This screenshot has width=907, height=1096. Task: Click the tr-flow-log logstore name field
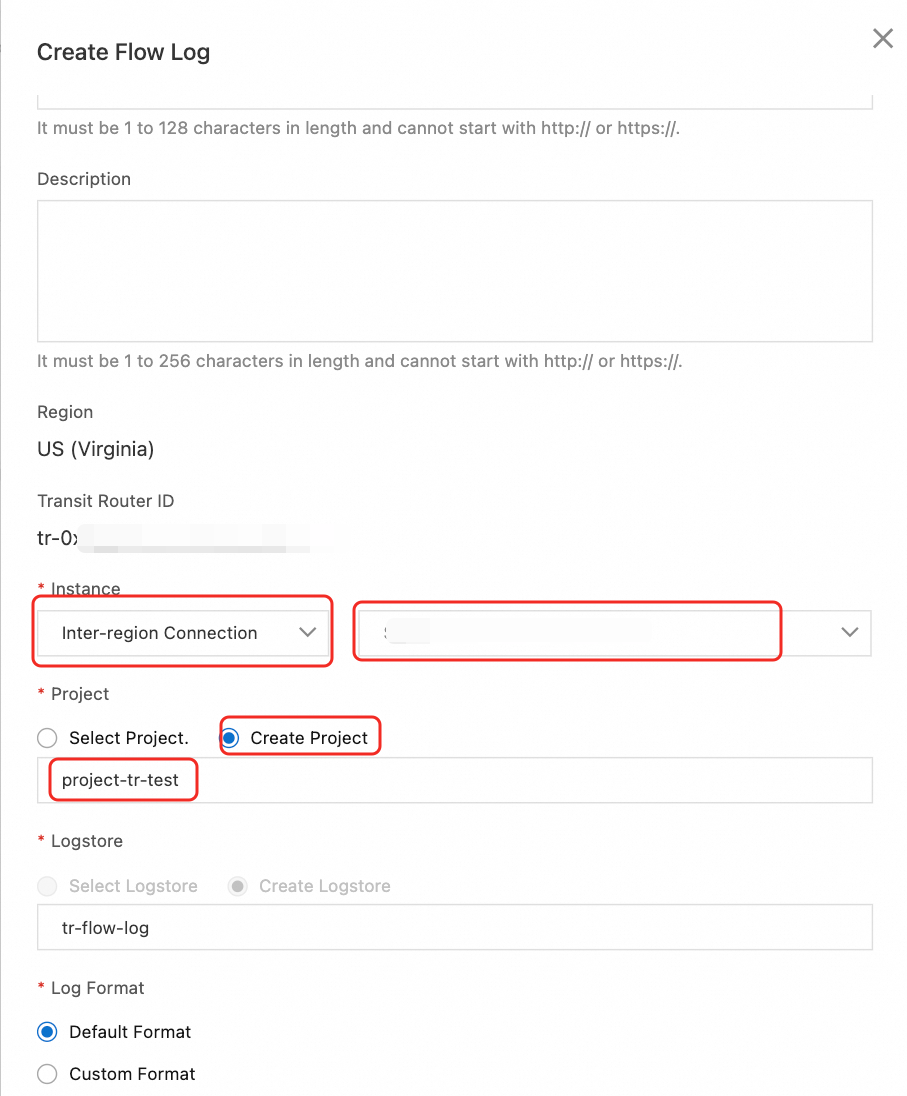[454, 928]
